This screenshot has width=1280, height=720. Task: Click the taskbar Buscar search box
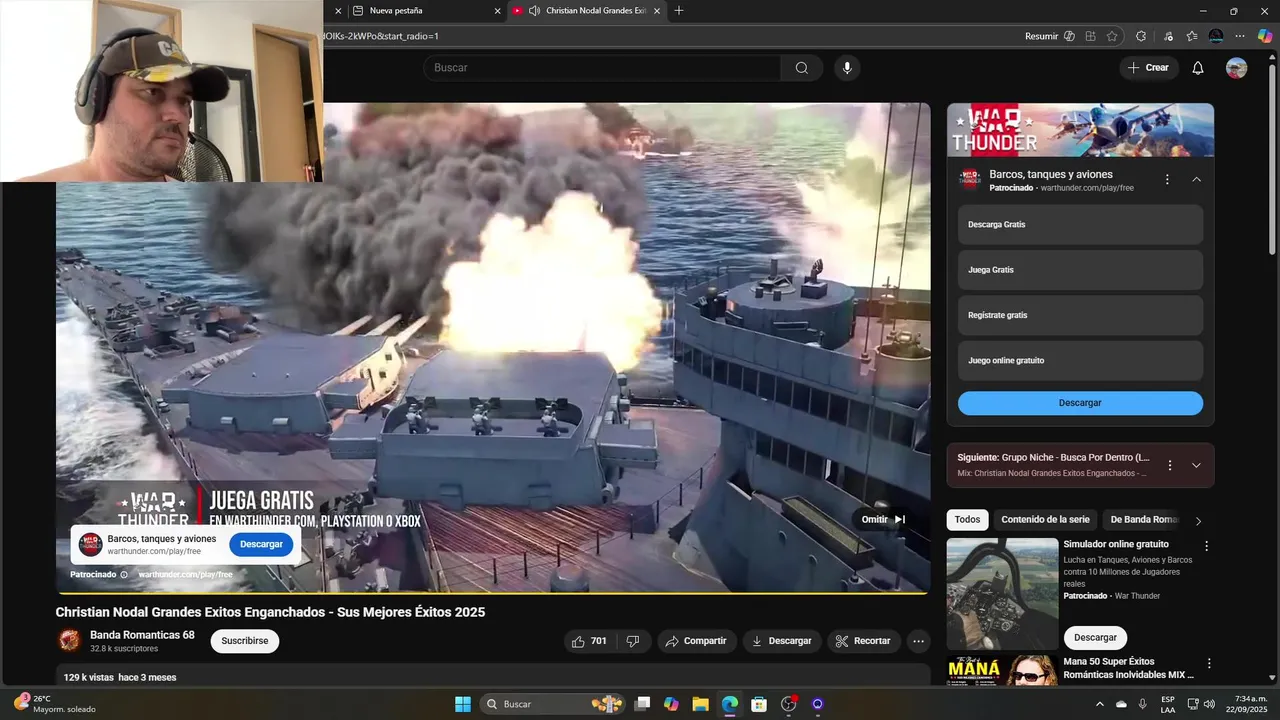click(x=553, y=704)
